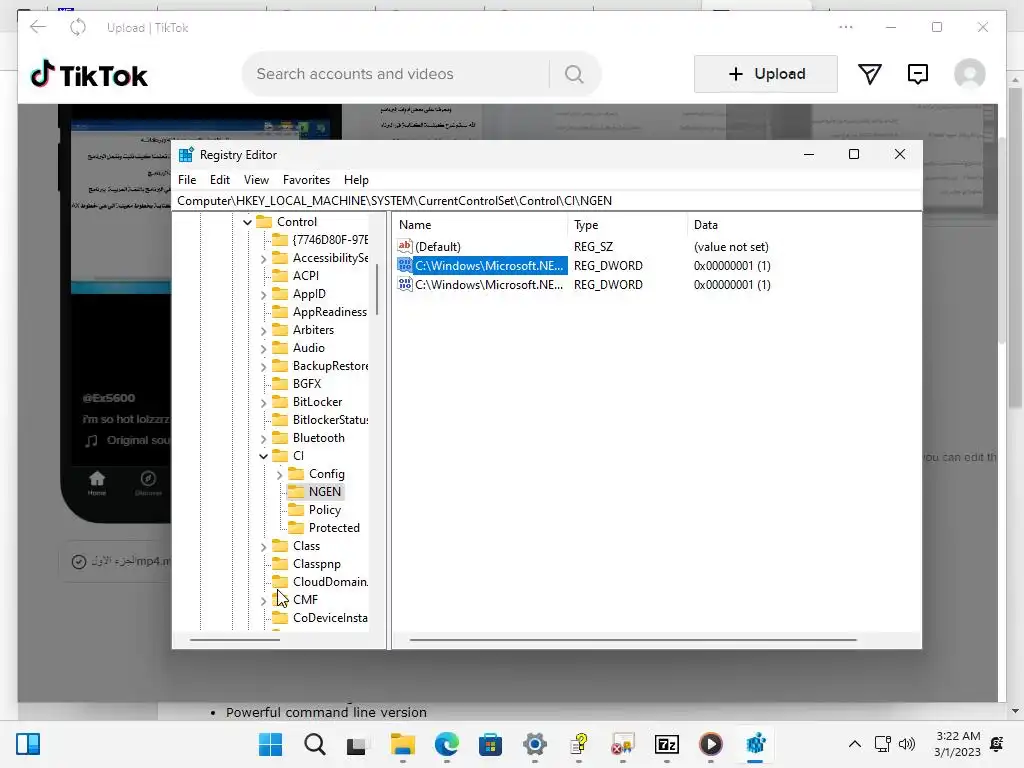Click Registry Editor taskbar icon
This screenshot has height=768, width=1024.
click(755, 744)
